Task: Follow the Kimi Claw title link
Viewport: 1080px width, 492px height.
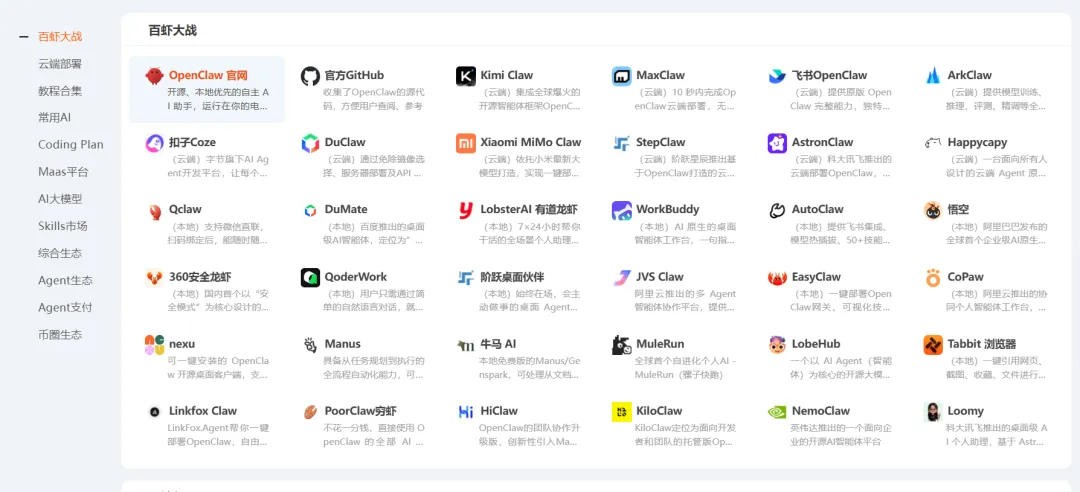Action: click(x=506, y=75)
